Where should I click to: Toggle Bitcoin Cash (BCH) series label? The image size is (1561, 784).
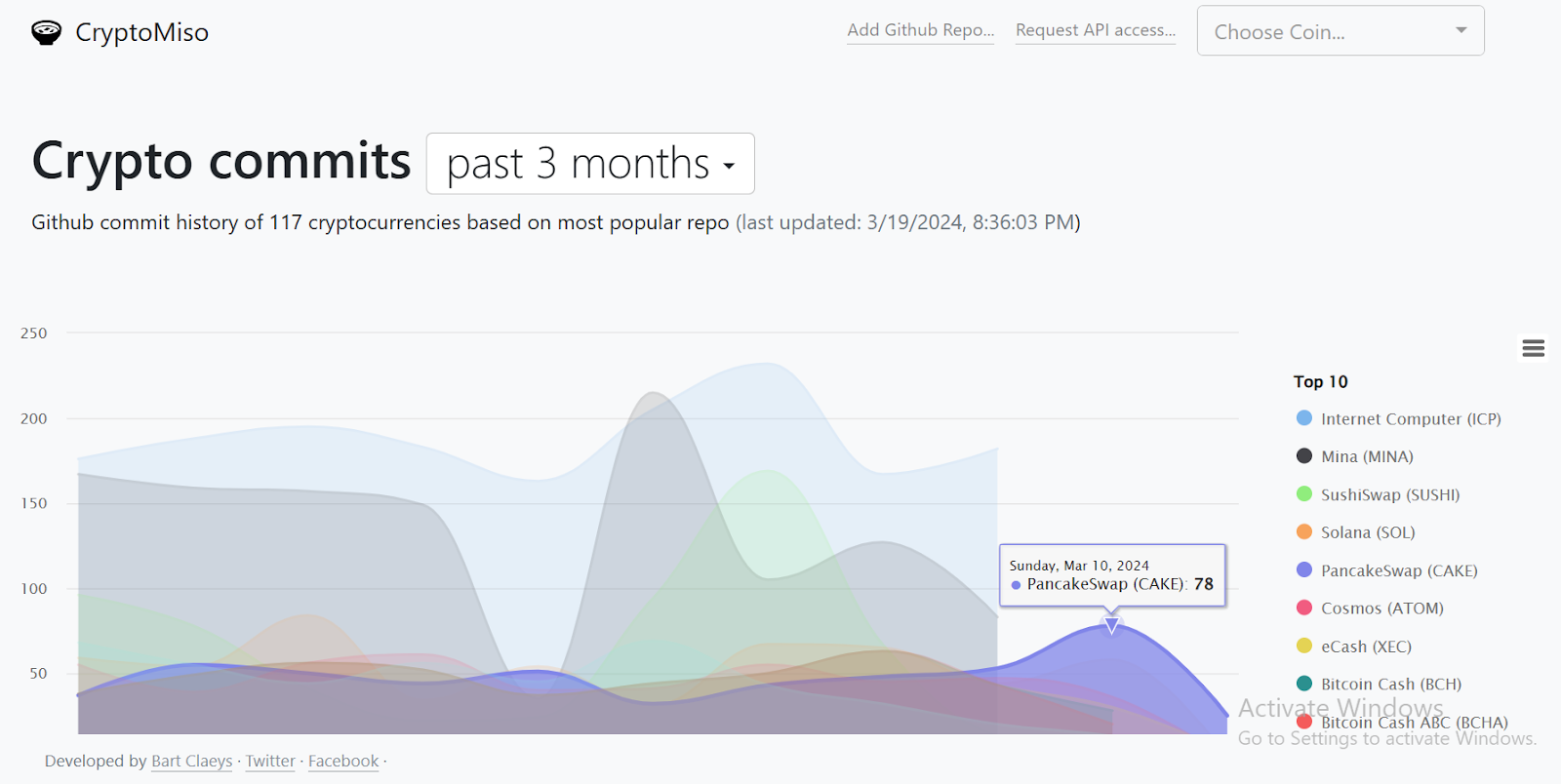point(1391,686)
